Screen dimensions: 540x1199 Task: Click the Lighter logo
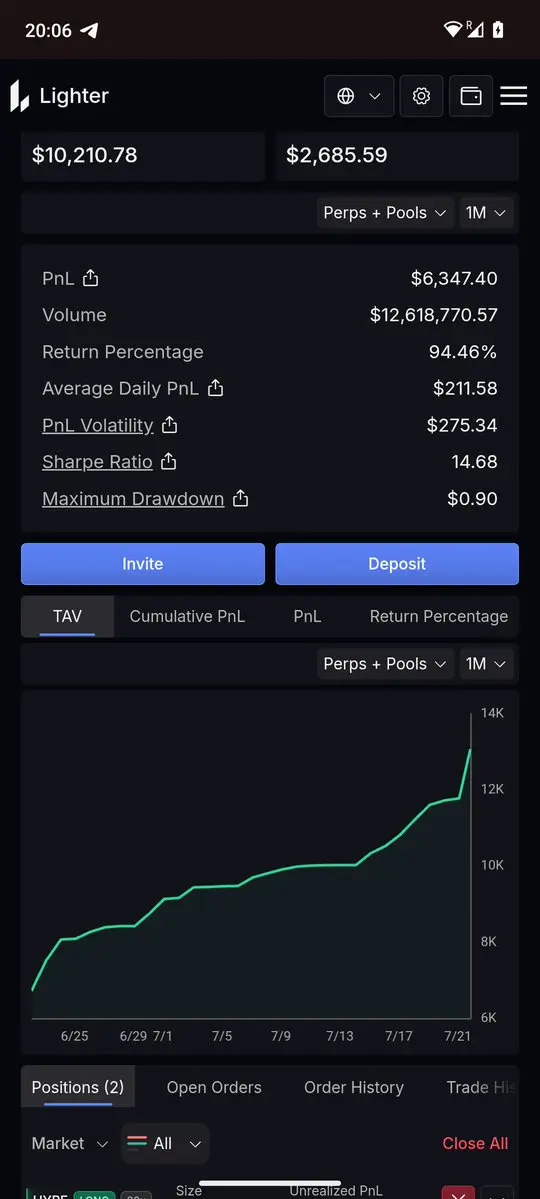pyautogui.click(x=60, y=96)
